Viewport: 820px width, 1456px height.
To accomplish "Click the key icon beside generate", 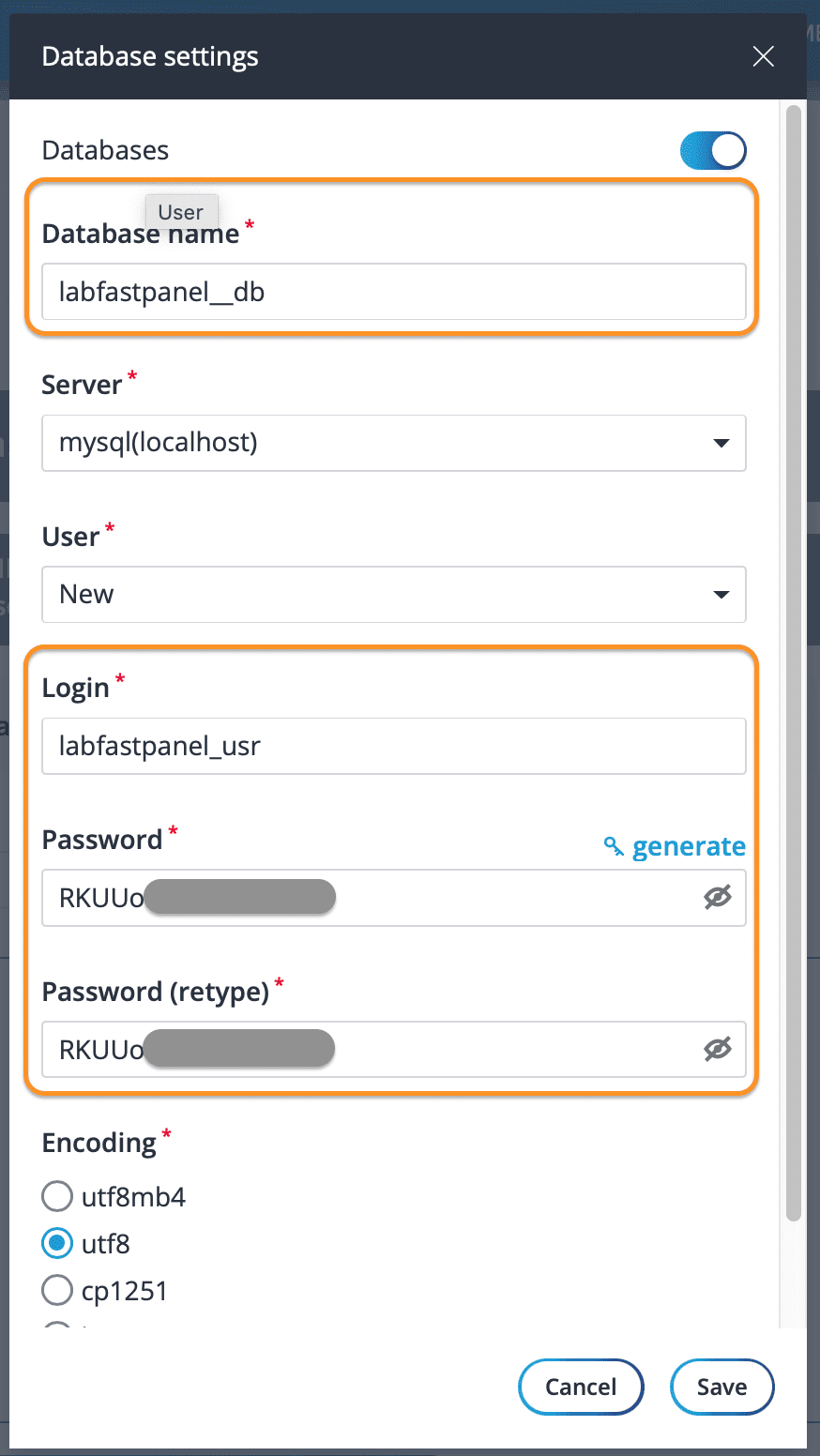I will pyautogui.click(x=614, y=847).
